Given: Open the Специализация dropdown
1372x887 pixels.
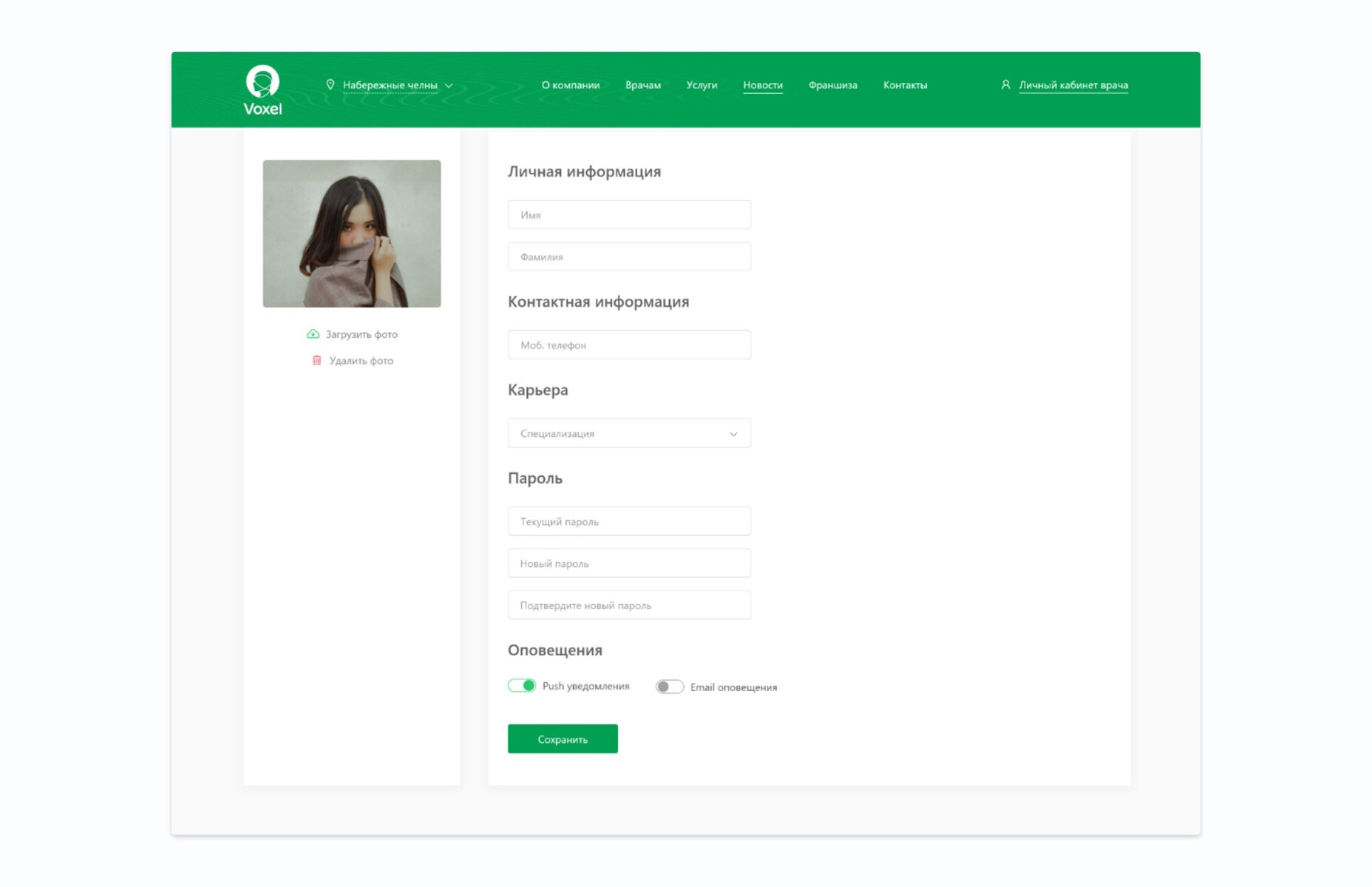Looking at the screenshot, I should point(629,433).
